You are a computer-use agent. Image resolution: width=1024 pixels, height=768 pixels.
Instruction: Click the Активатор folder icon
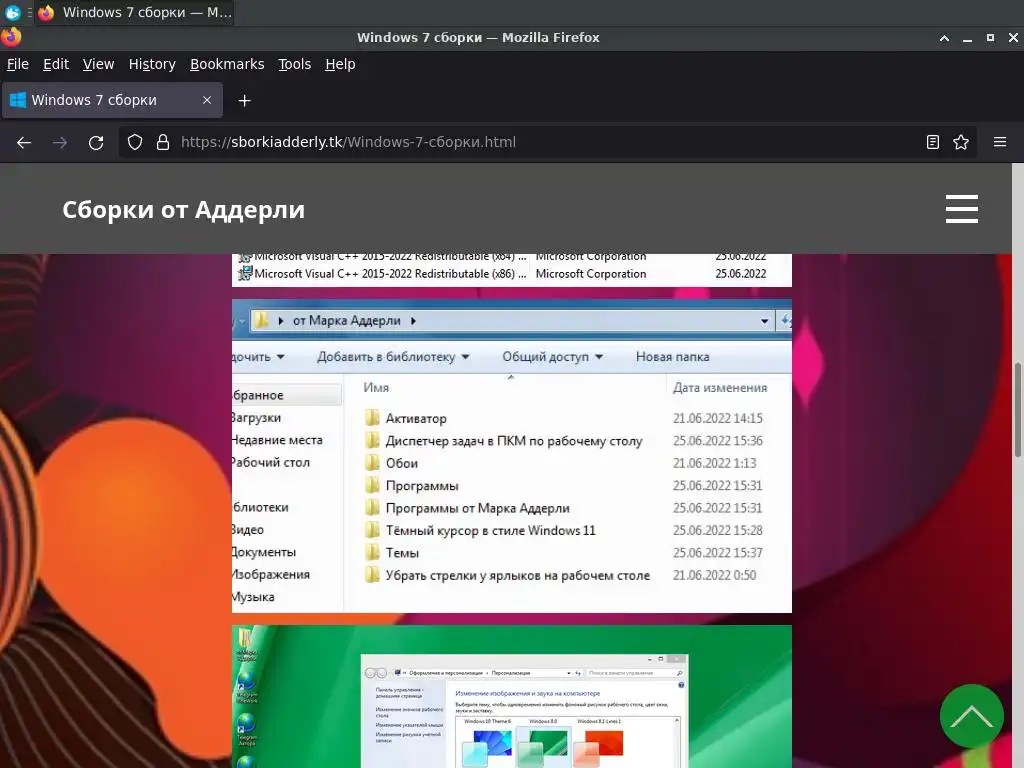[x=372, y=418]
